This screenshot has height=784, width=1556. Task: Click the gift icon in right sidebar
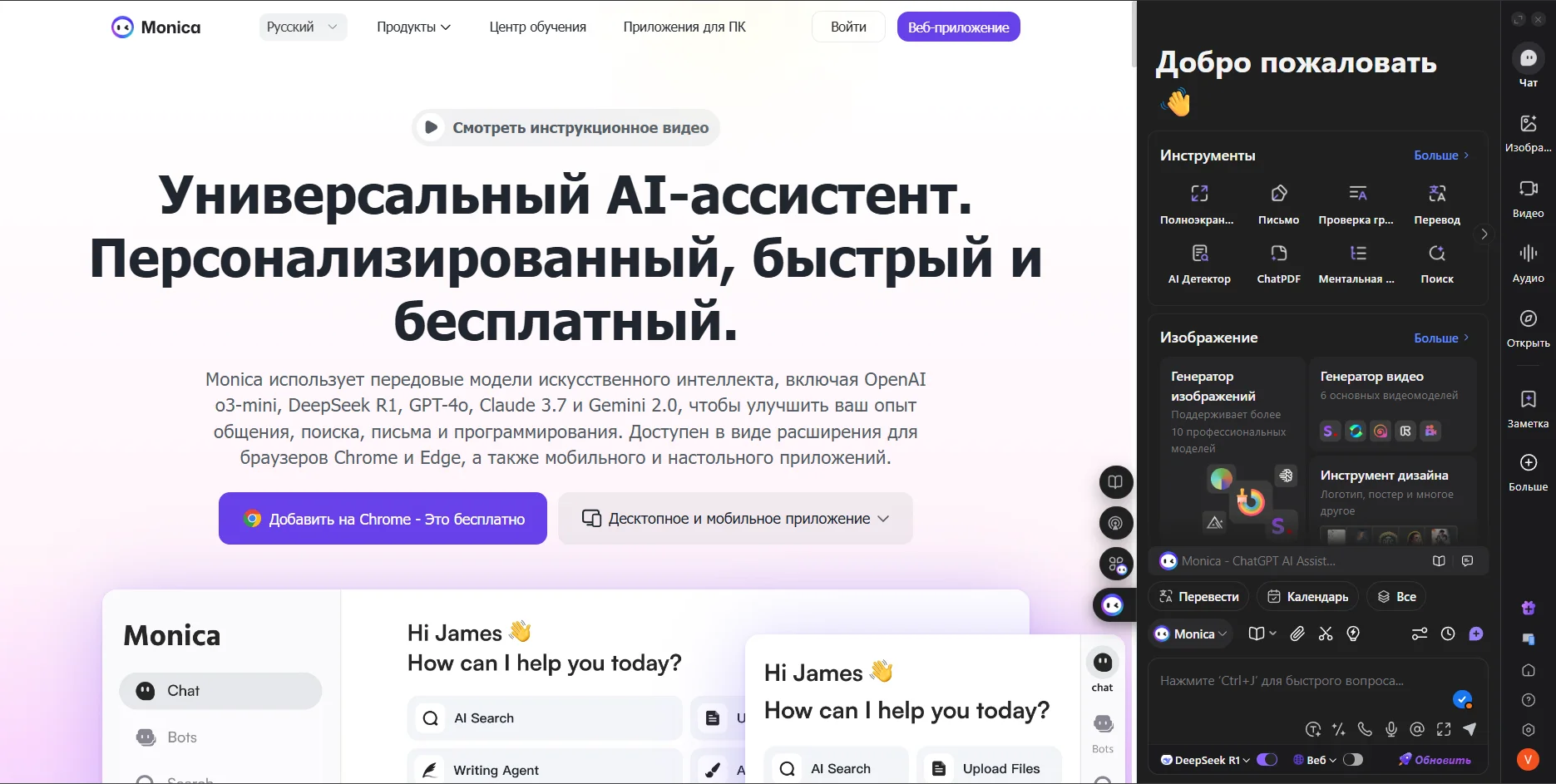pos(1529,608)
